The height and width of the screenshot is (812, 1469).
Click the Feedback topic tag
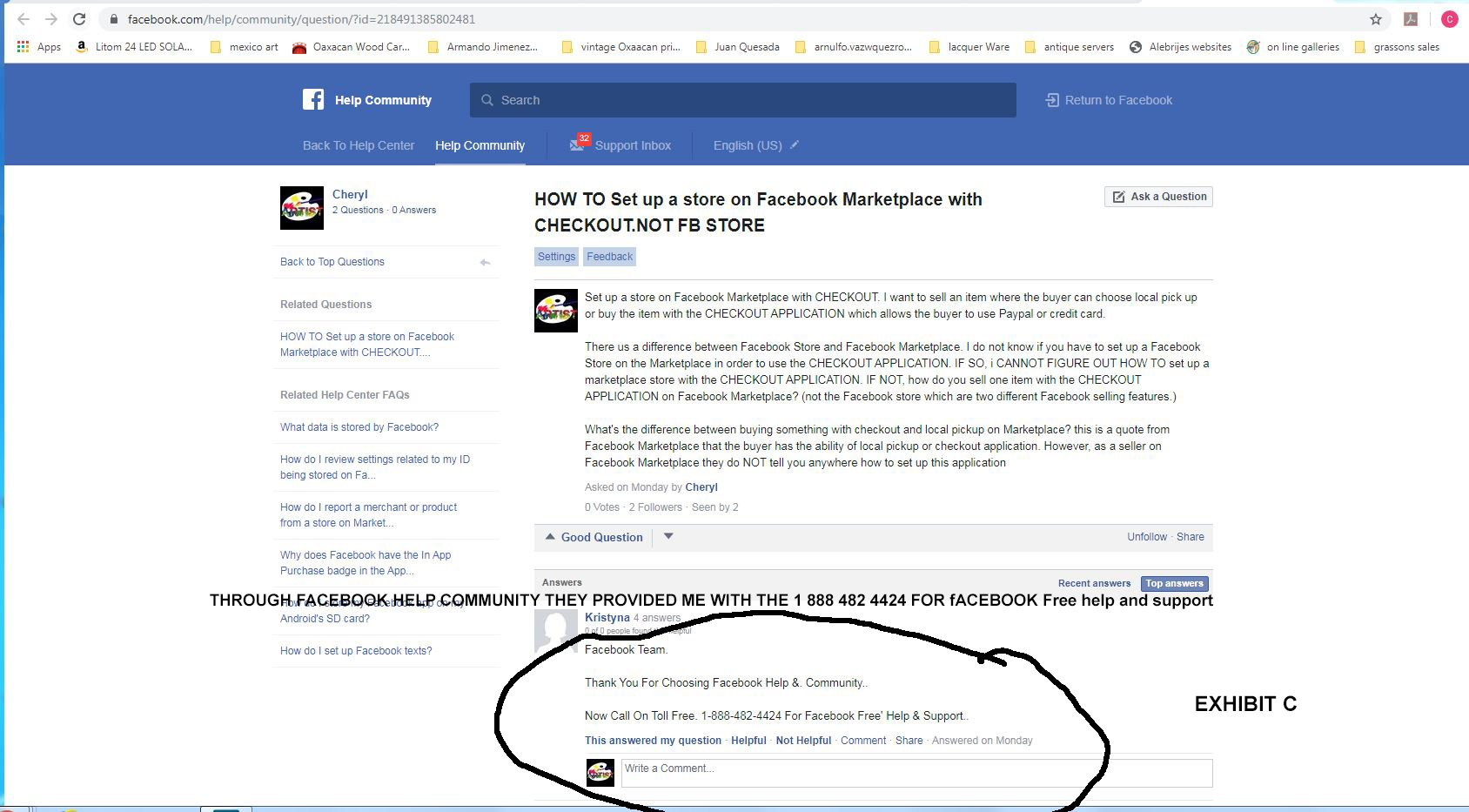click(x=609, y=257)
